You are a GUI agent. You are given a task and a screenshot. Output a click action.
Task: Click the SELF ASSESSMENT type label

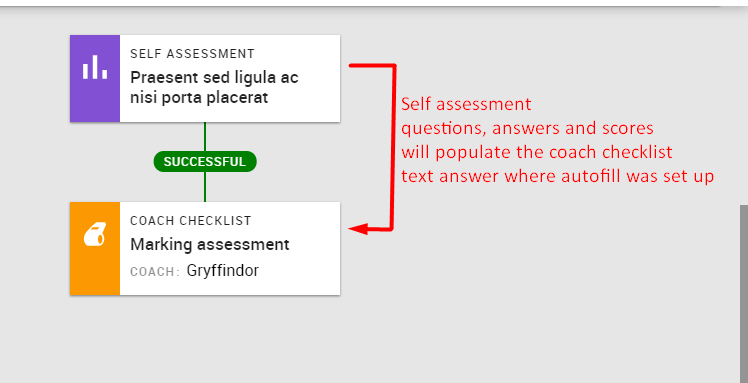192,54
